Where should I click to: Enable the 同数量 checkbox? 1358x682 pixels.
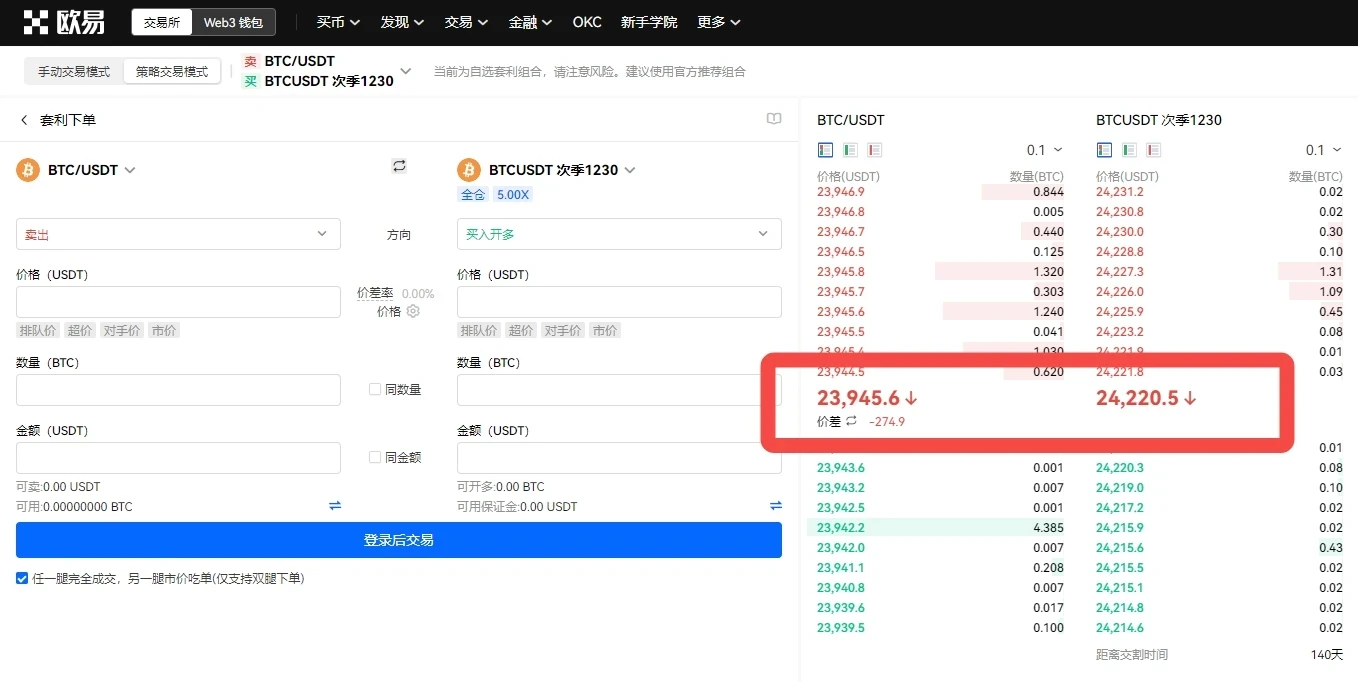[x=375, y=389]
